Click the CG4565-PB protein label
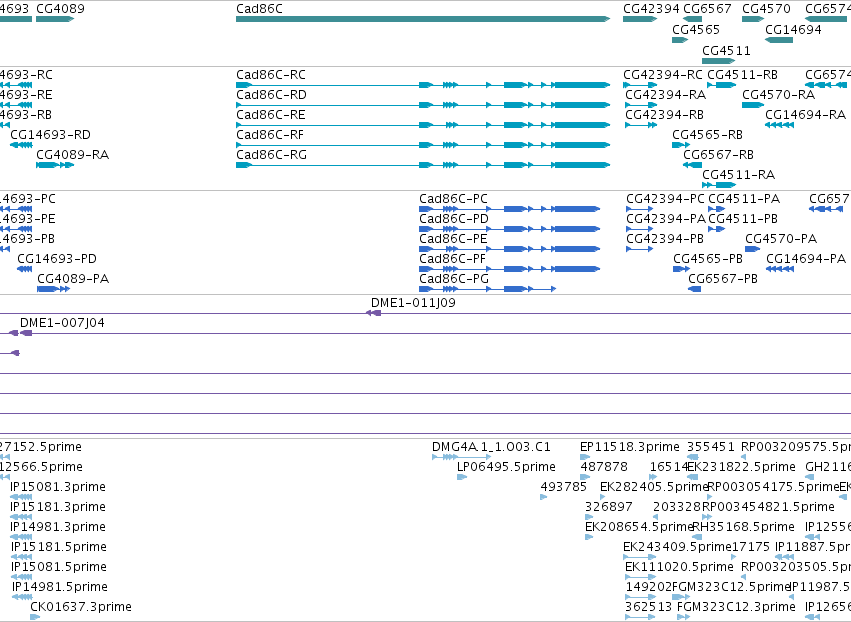Screen dimensions: 851x622 (x=708, y=259)
